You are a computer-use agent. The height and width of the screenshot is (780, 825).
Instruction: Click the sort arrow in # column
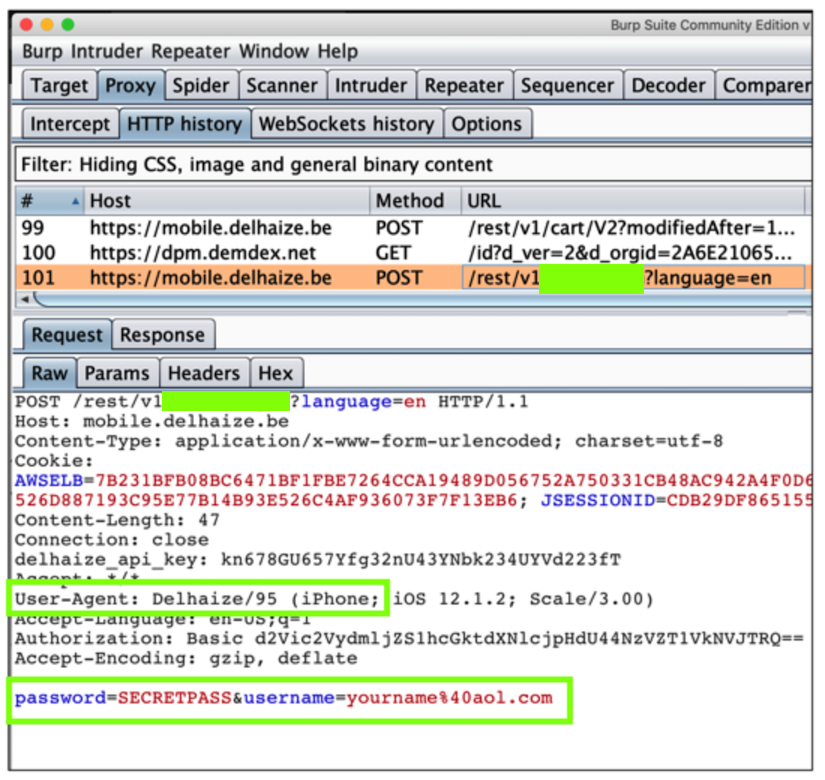(75, 201)
